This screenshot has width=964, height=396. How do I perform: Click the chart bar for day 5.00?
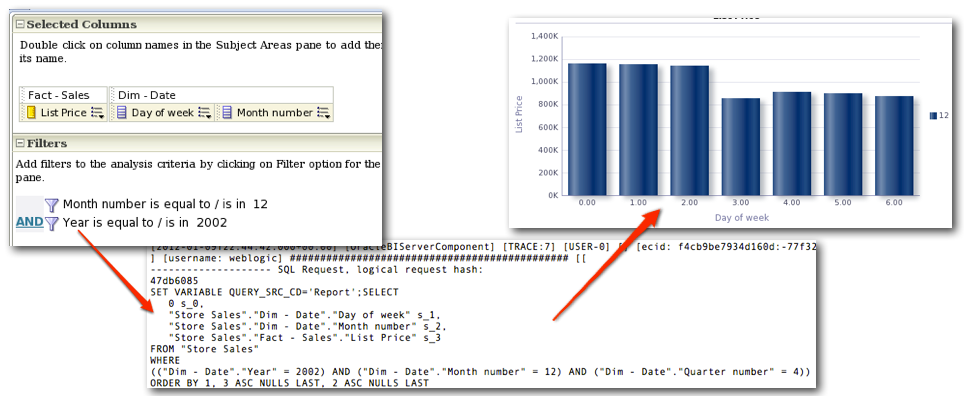[x=843, y=144]
